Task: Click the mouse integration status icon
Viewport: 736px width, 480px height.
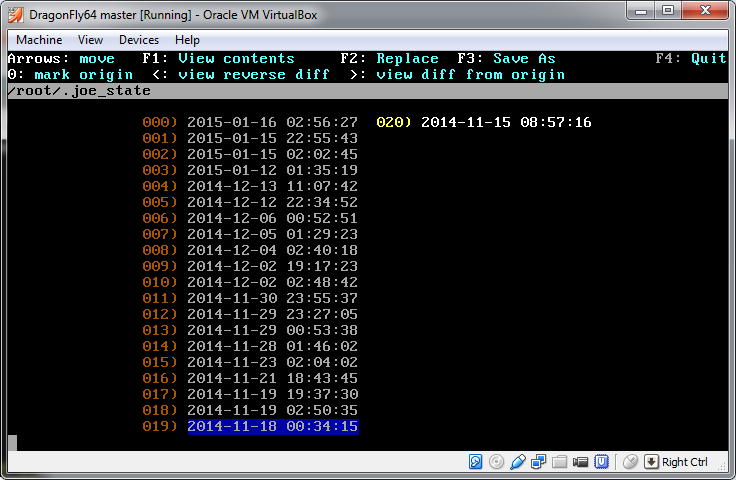Action: 630,462
